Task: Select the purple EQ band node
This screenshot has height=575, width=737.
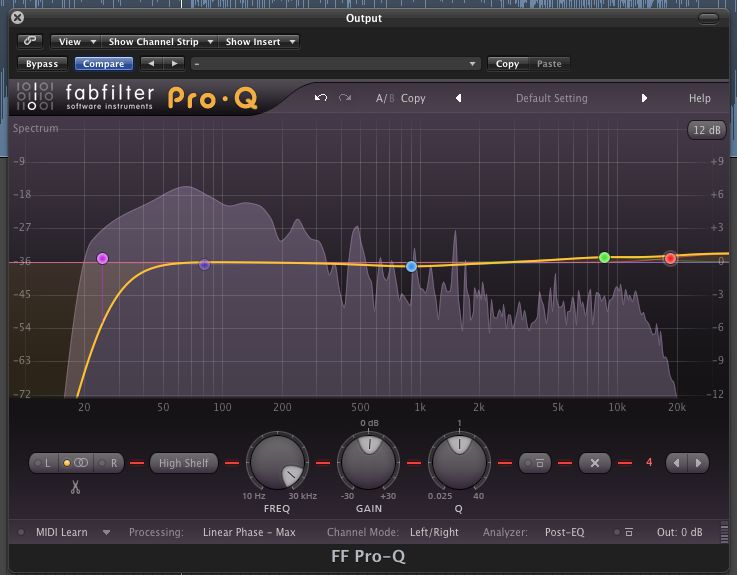Action: tap(204, 264)
